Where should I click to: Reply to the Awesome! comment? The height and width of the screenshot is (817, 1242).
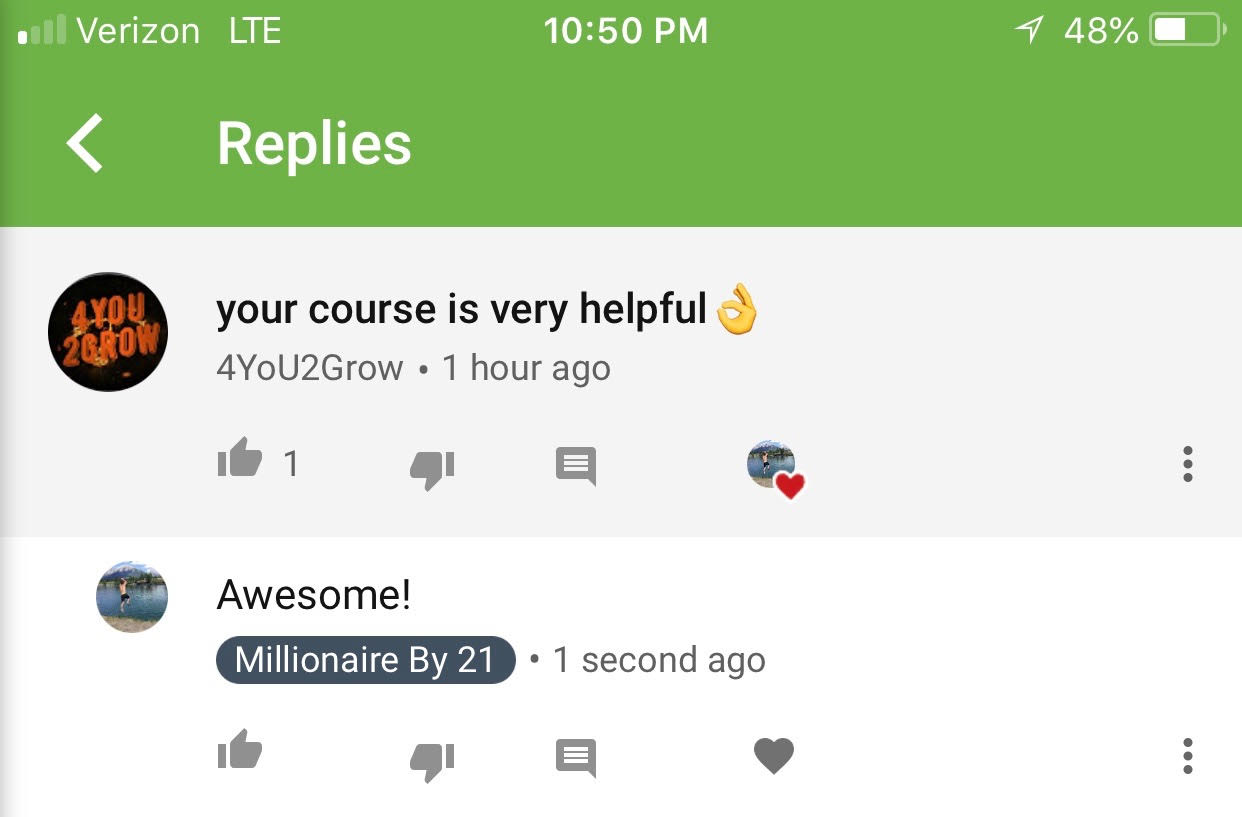pyautogui.click(x=576, y=757)
